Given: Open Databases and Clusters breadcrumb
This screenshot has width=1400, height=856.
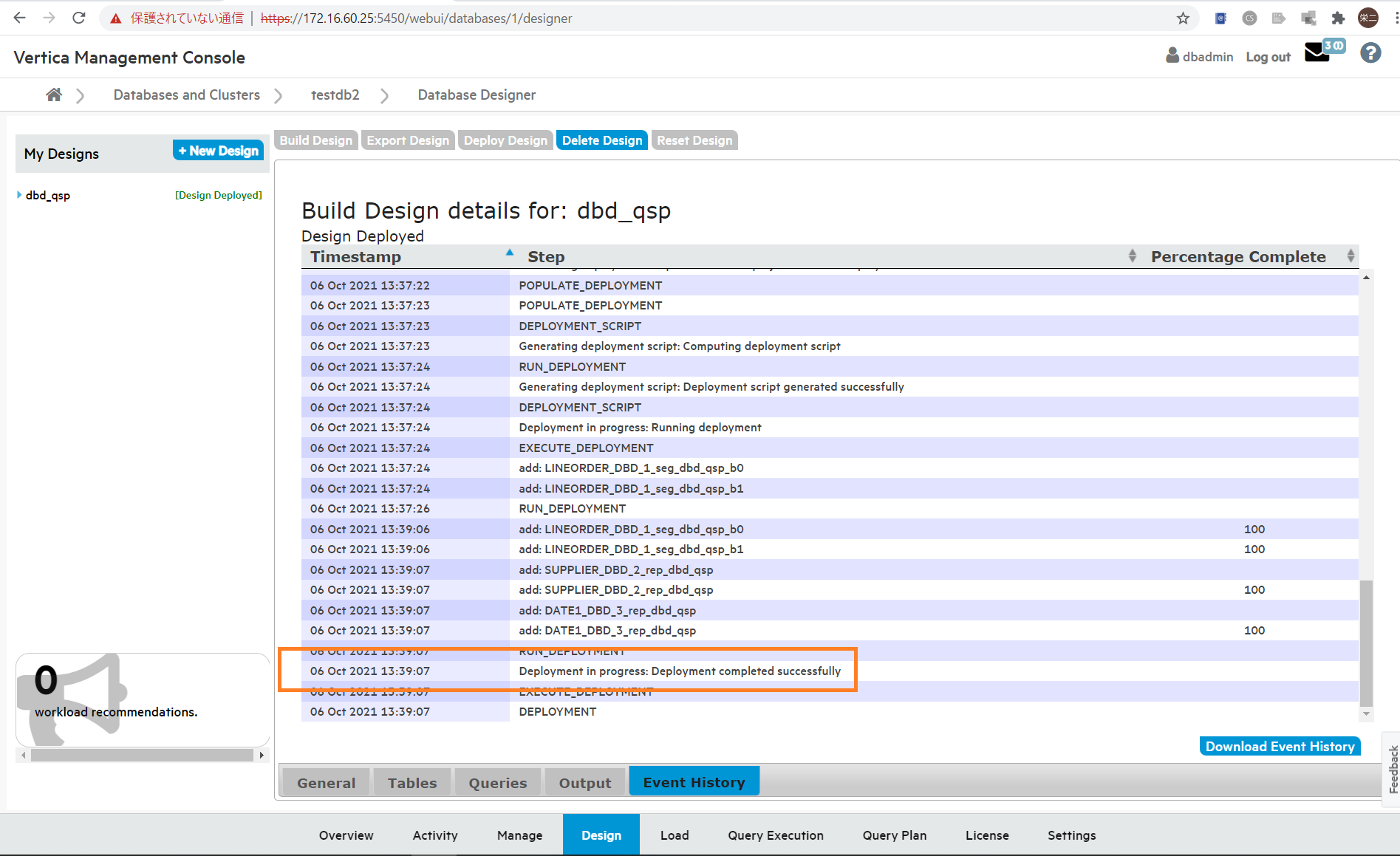Looking at the screenshot, I should click(x=187, y=95).
